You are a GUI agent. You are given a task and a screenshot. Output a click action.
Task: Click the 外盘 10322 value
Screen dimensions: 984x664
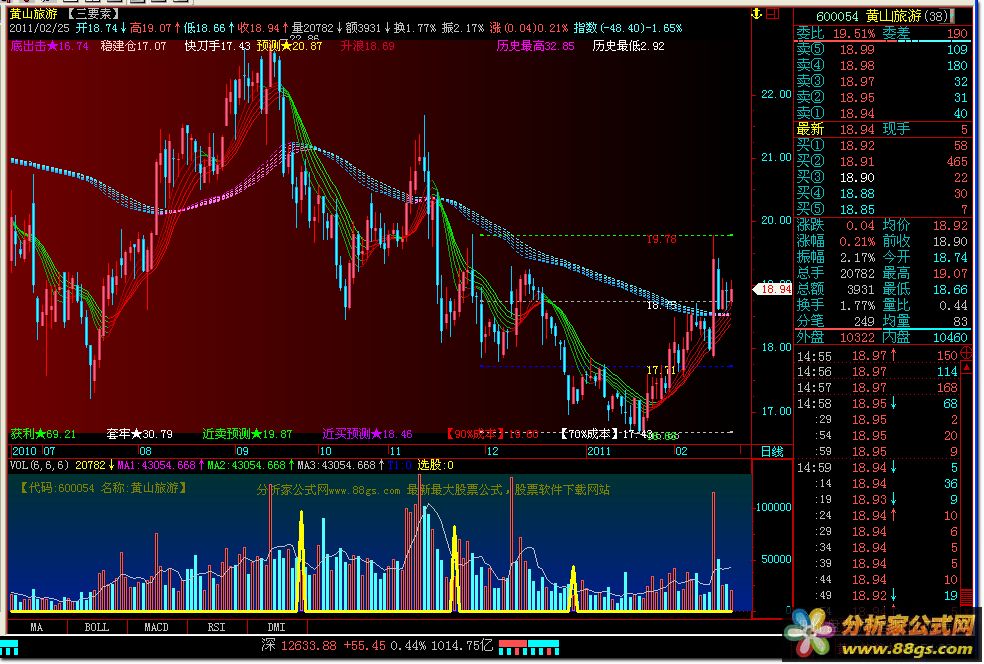click(857, 338)
